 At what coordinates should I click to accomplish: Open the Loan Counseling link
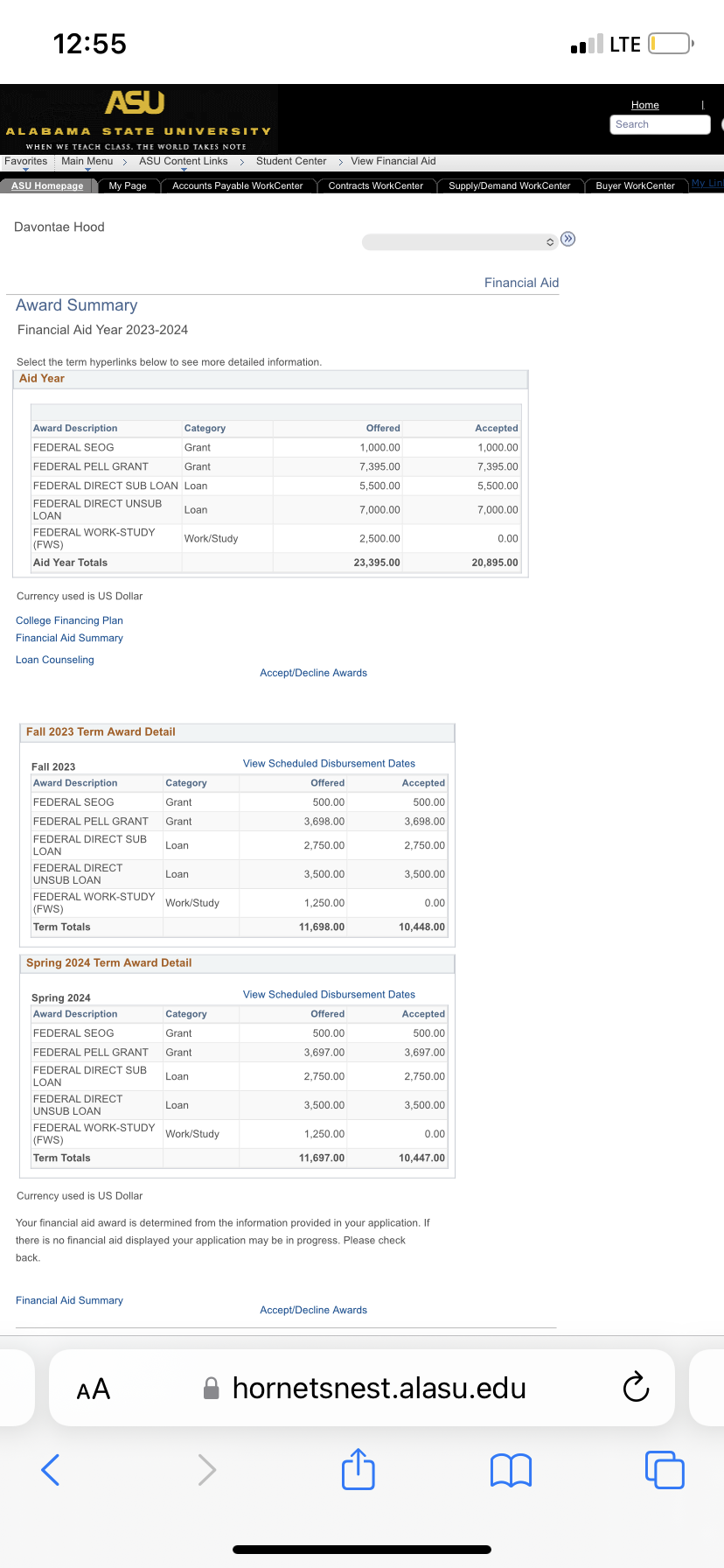(55, 660)
